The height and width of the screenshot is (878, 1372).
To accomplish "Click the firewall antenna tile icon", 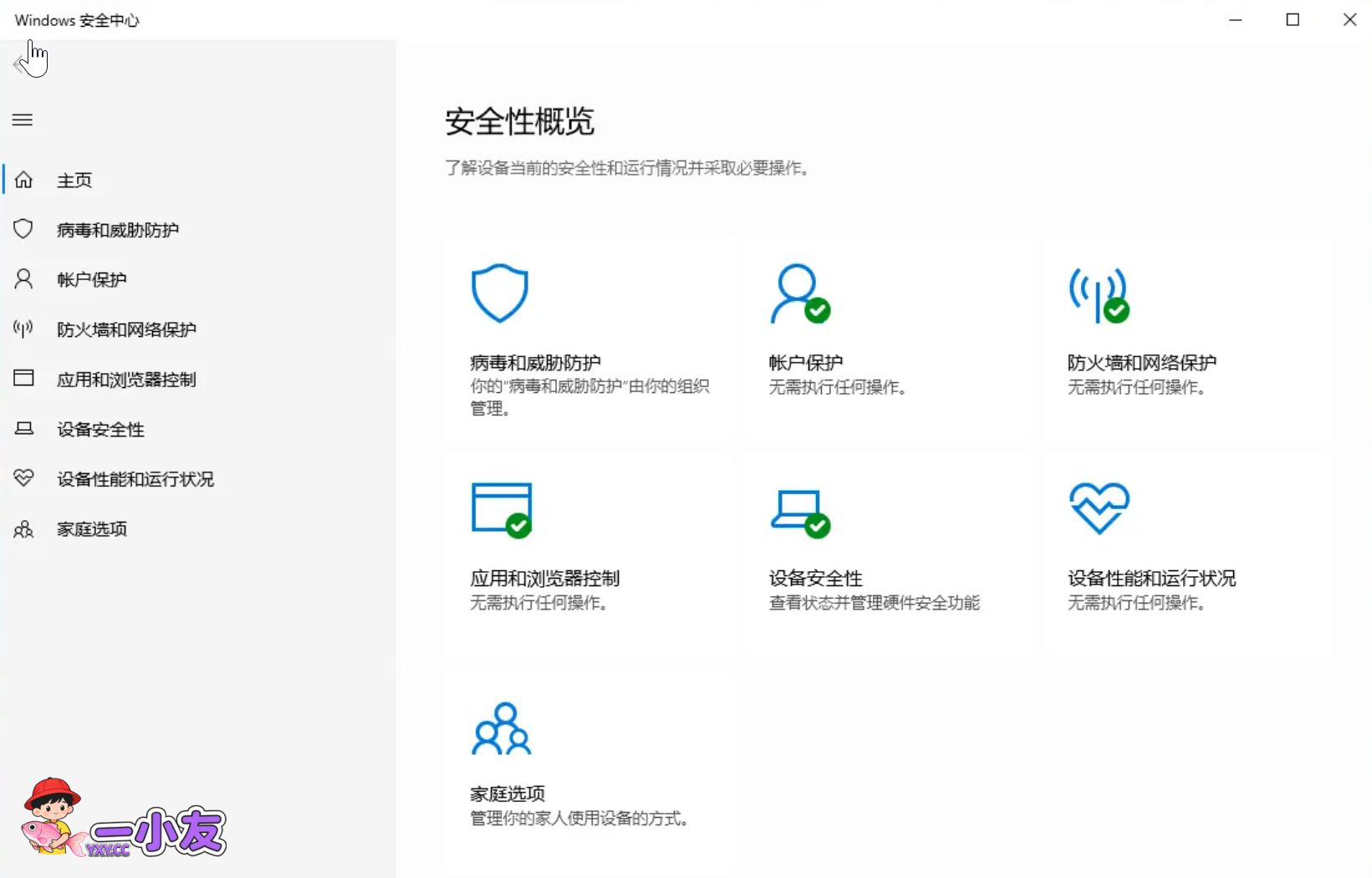I will [1098, 294].
